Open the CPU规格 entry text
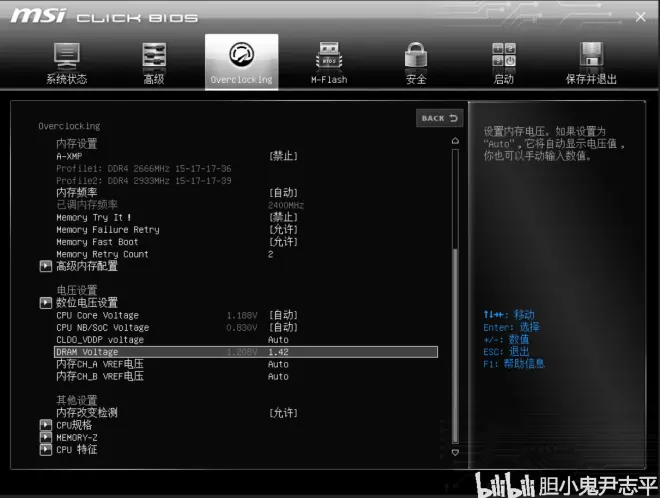The image size is (660, 498). tap(74, 425)
